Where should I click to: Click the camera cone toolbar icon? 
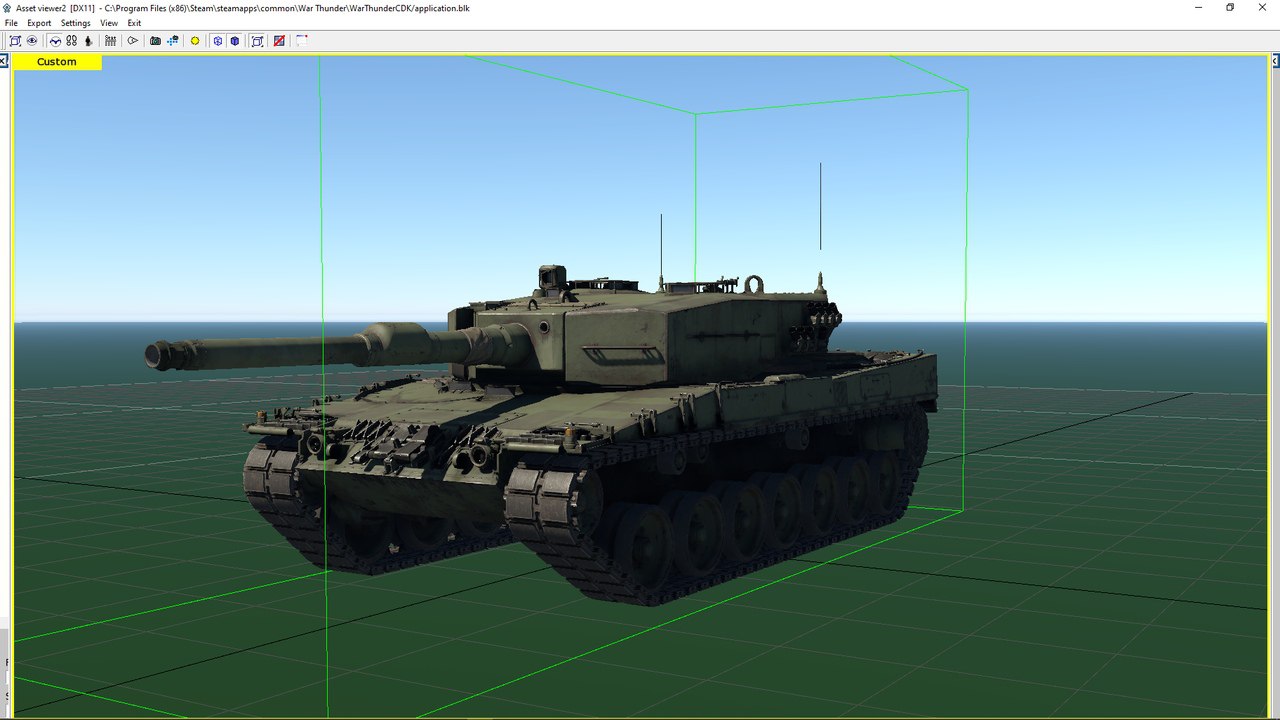point(132,41)
